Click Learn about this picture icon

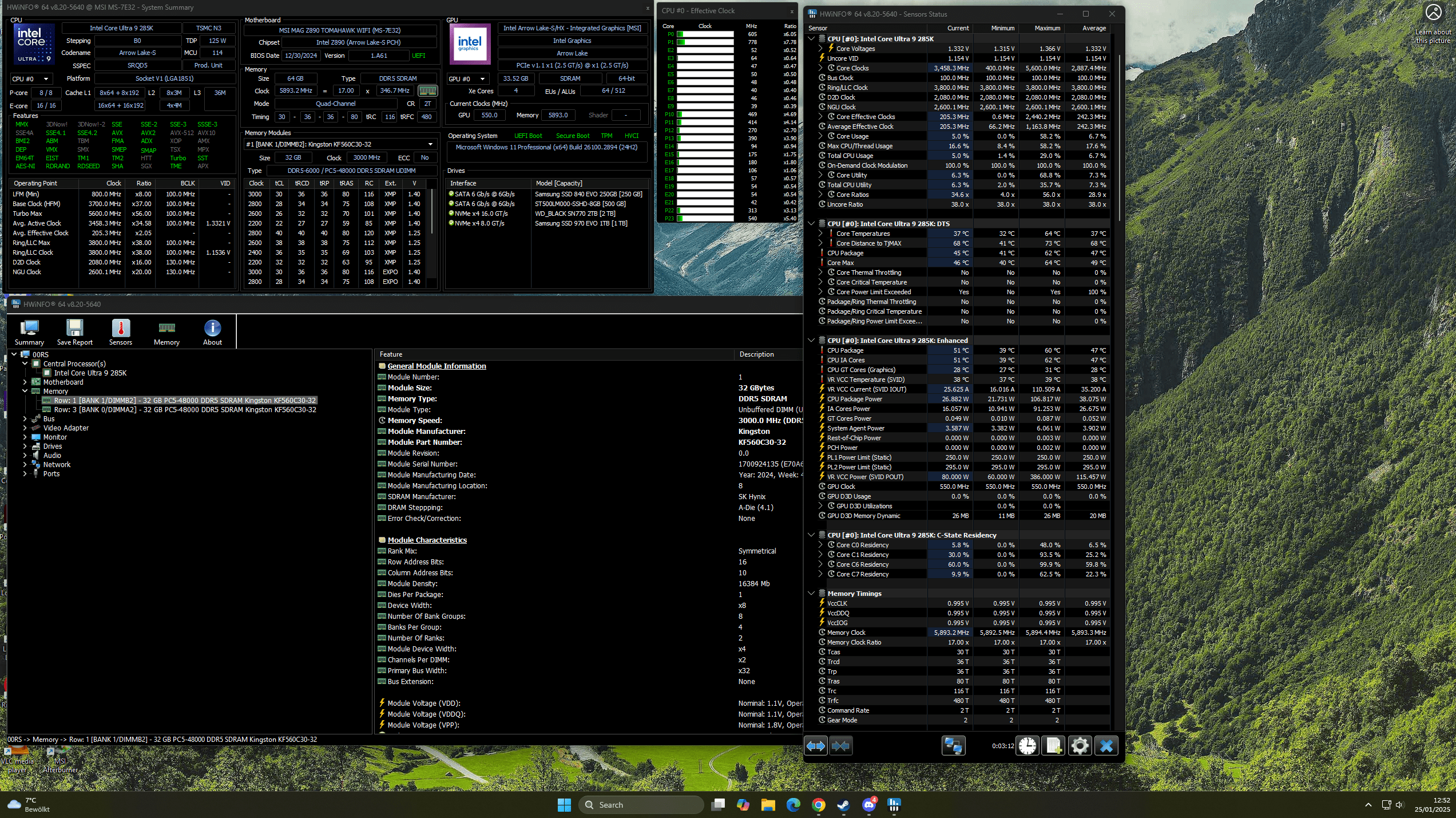click(x=1433, y=13)
